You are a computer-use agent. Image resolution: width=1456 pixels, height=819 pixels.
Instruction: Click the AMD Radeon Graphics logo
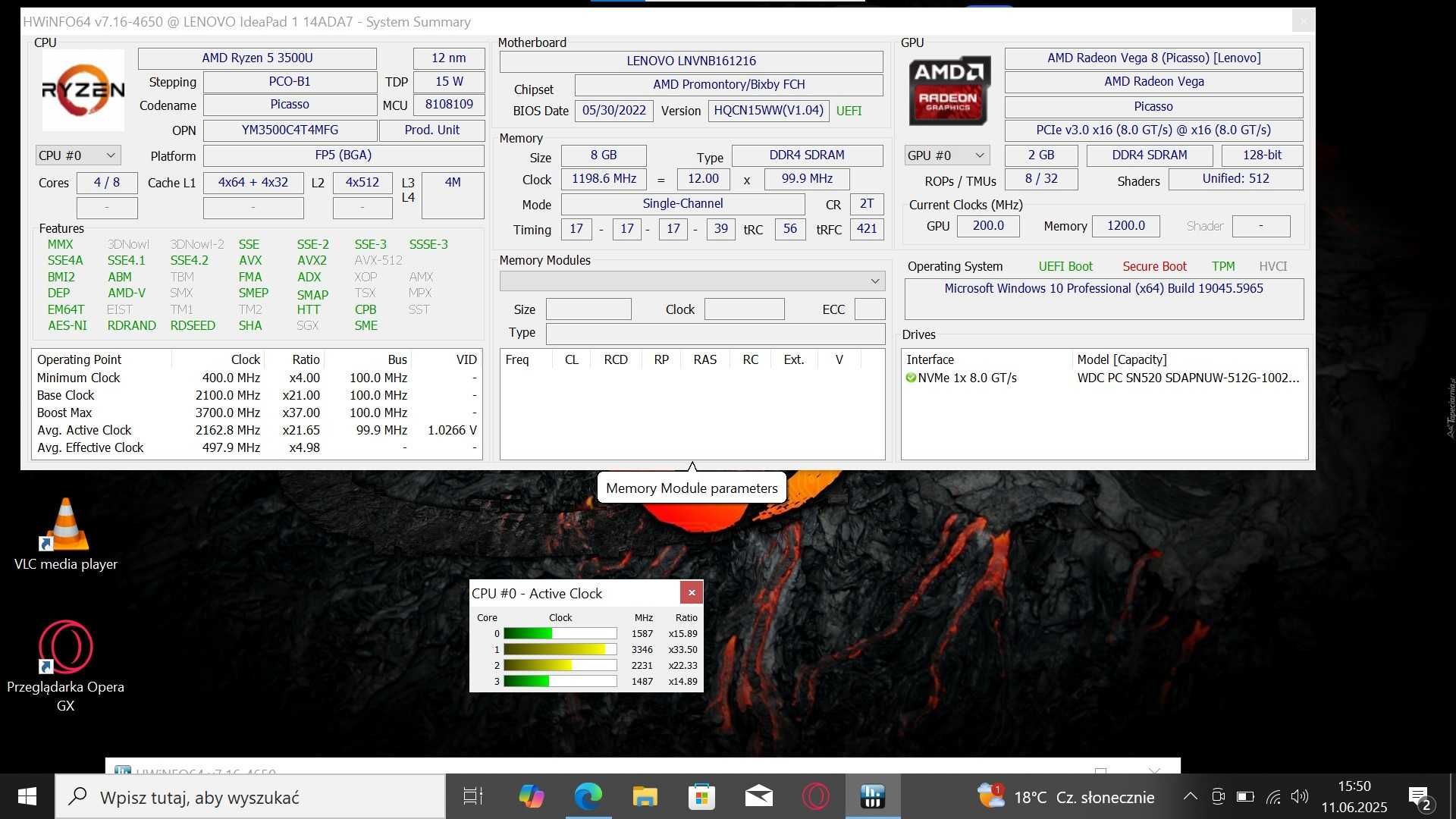pos(949,90)
